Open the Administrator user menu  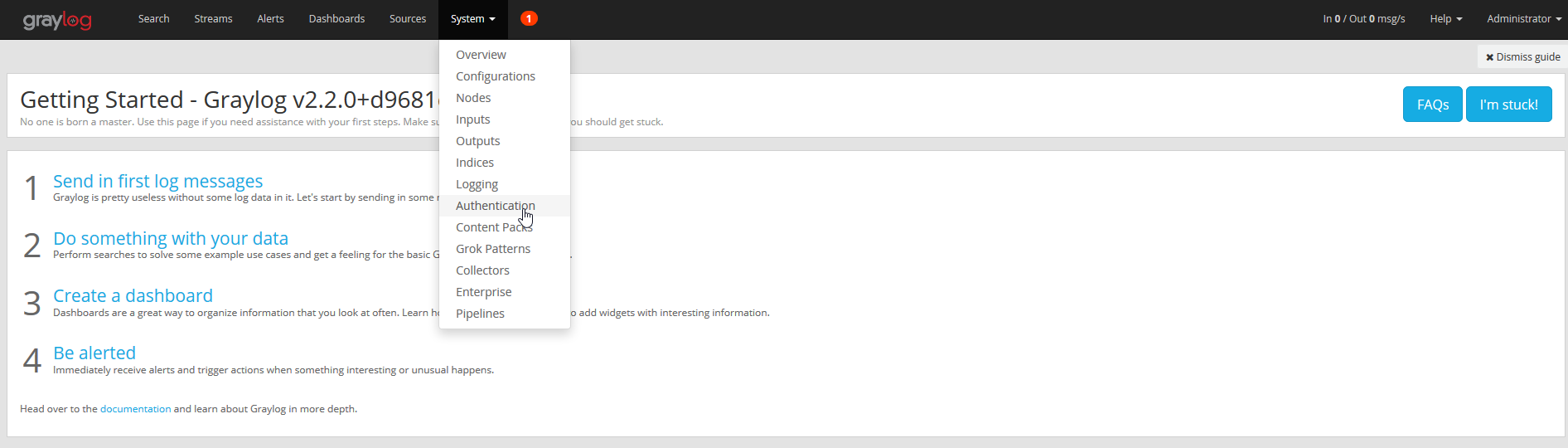1523,18
